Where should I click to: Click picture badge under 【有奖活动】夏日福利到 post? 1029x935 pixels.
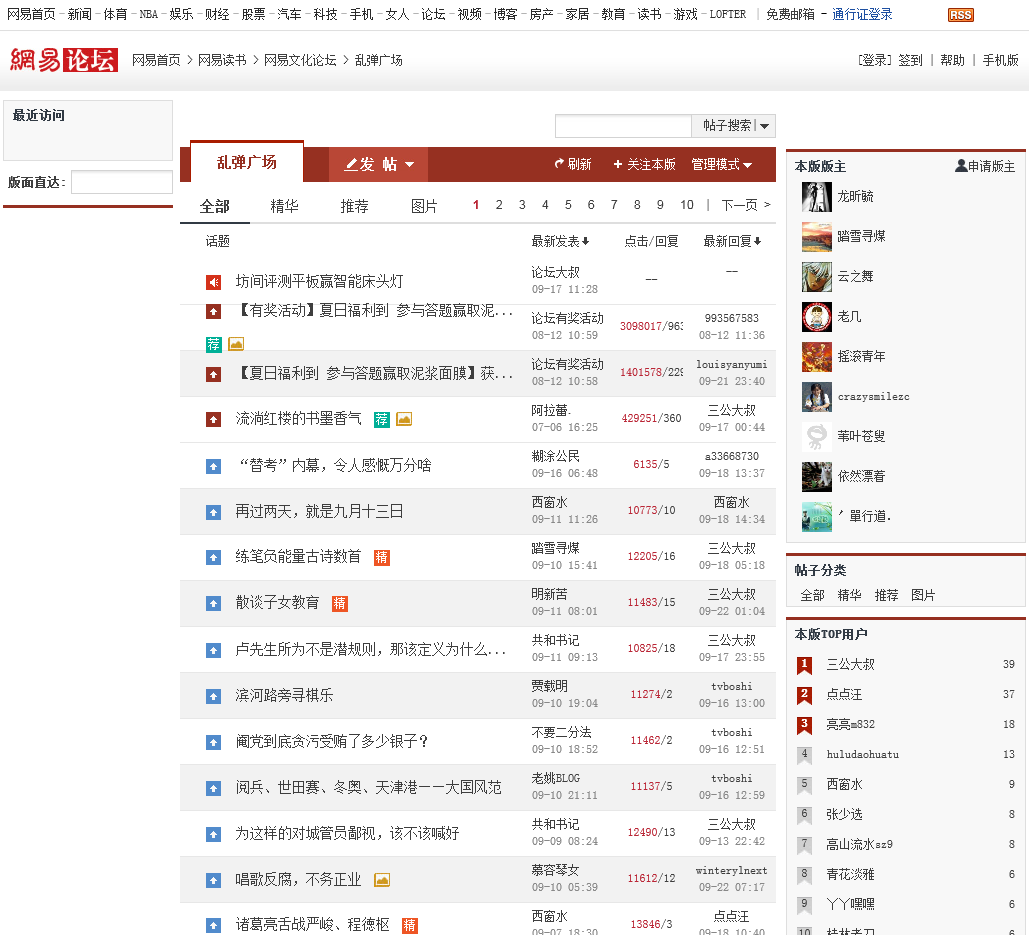point(236,344)
